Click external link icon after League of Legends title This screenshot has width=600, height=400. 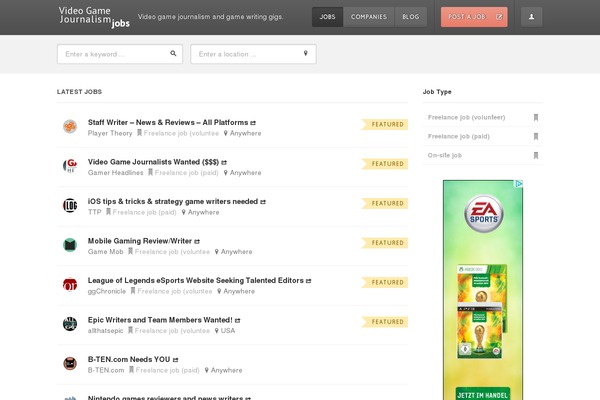308,281
